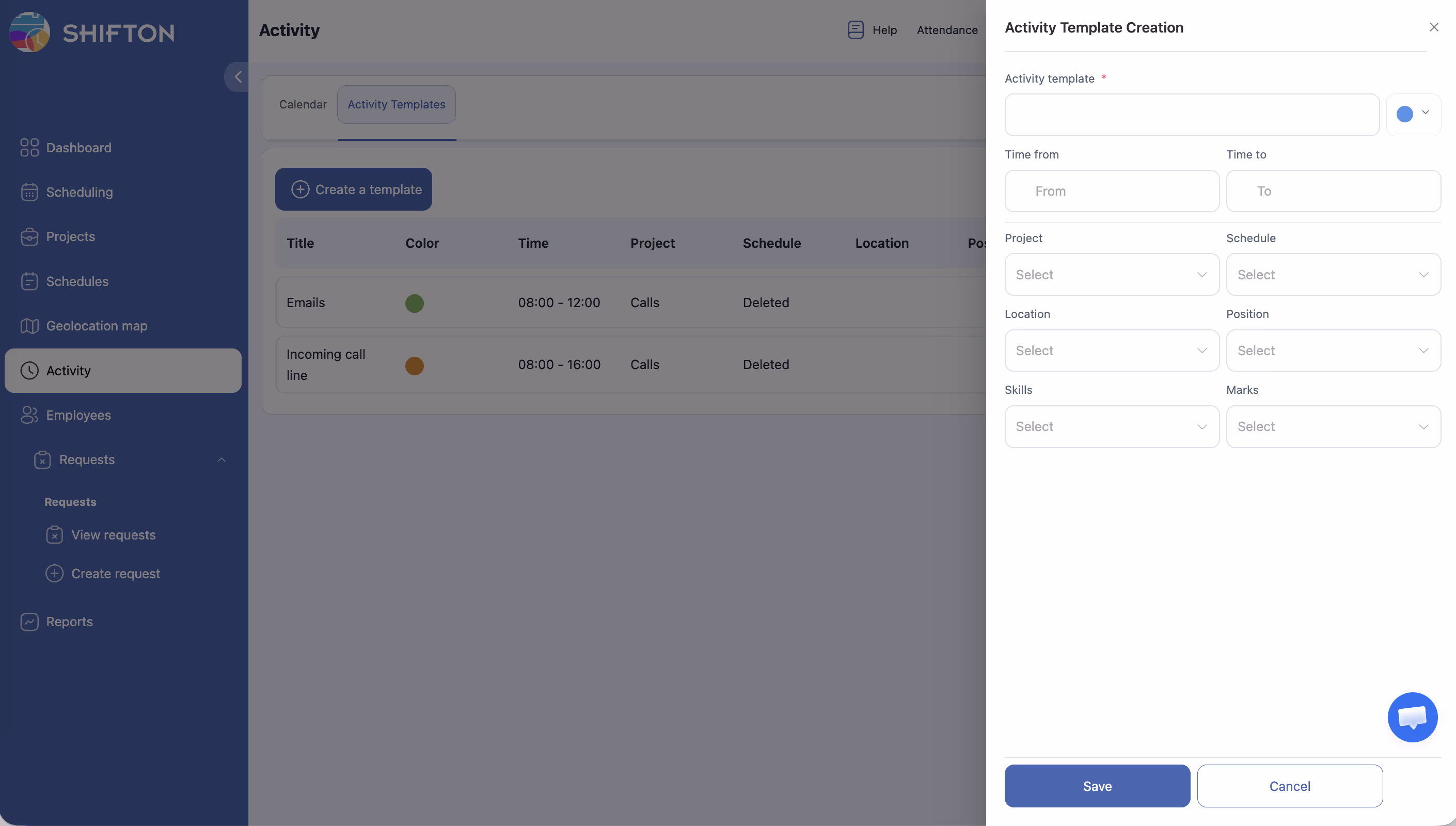The width and height of the screenshot is (1456, 826).
Task: Click the Scheduling calendar icon
Action: pos(29,193)
